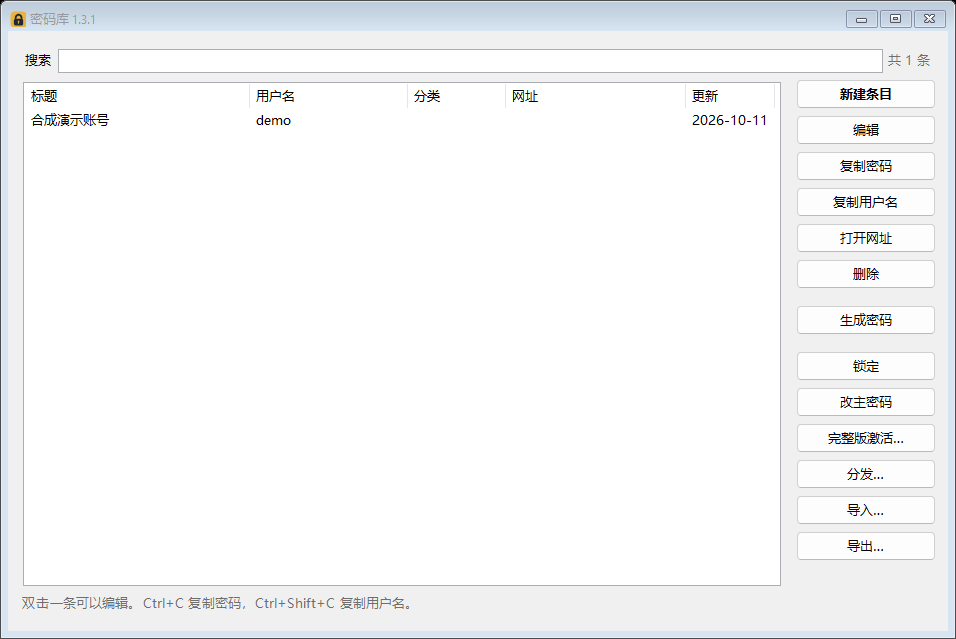The width and height of the screenshot is (956, 639).
Task: Open the 编辑 button
Action: coord(865,130)
